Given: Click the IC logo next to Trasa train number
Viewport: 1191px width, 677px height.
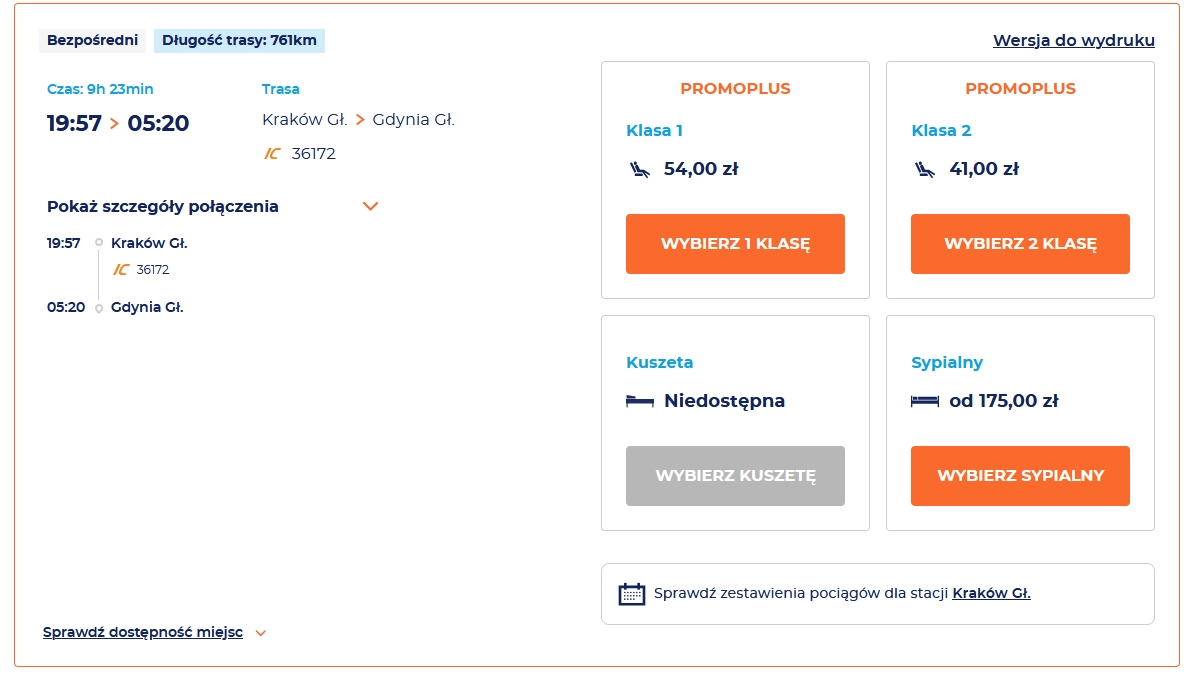Looking at the screenshot, I should coord(272,153).
